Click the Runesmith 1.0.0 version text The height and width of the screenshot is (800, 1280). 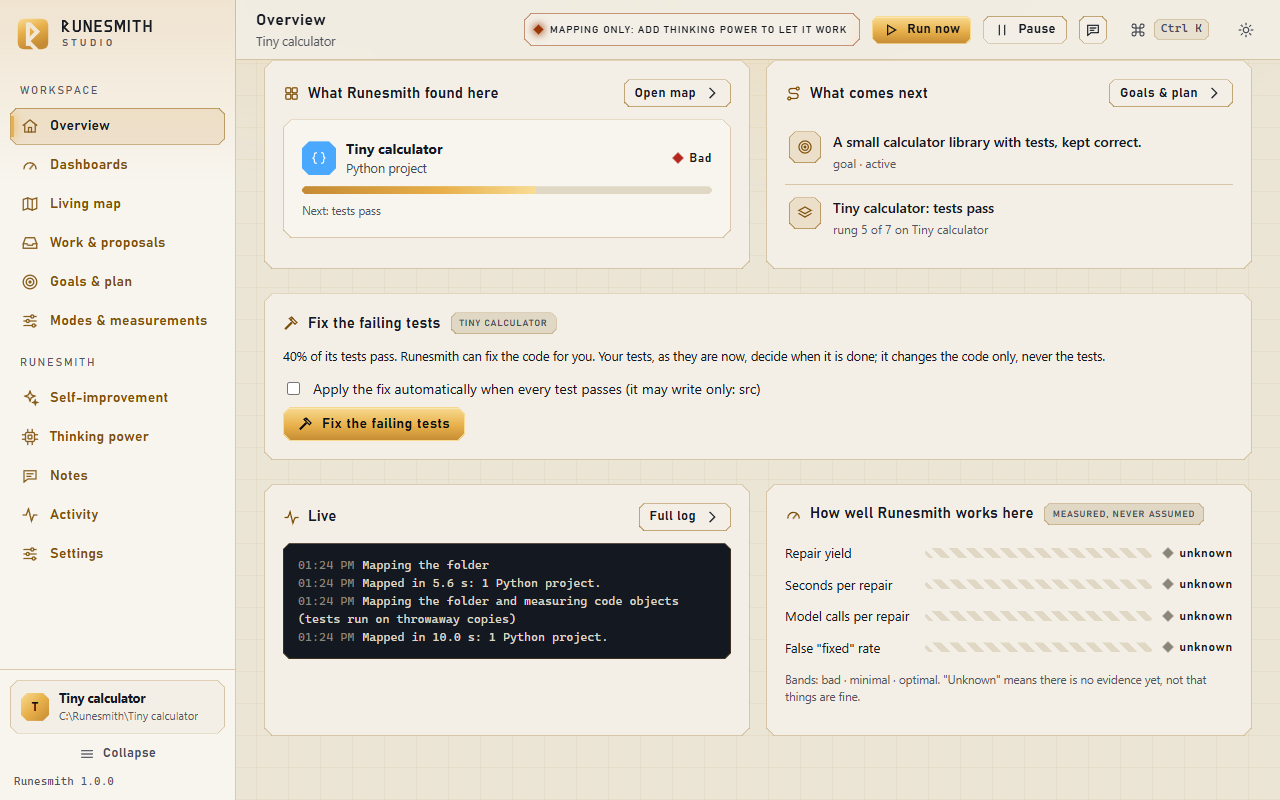[x=64, y=781]
